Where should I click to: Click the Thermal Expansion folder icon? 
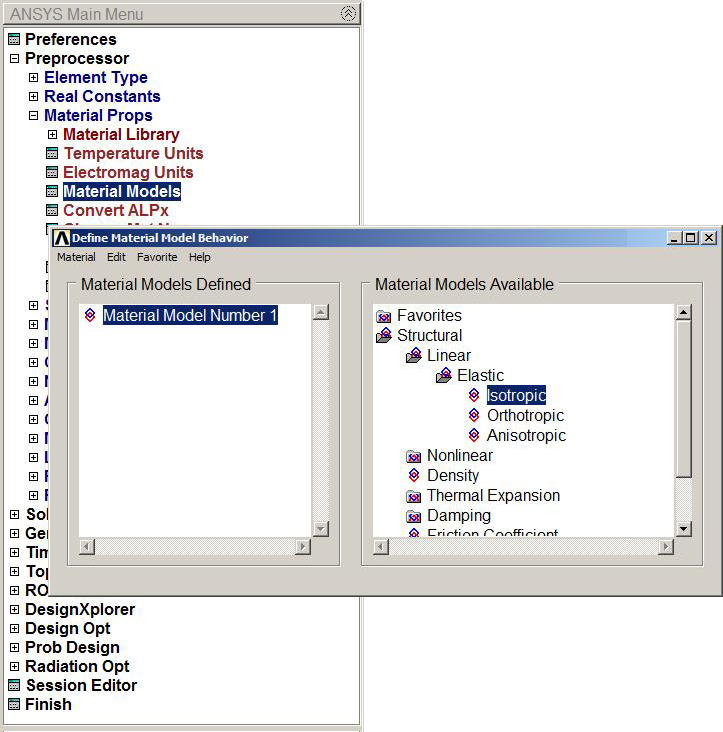[x=413, y=496]
